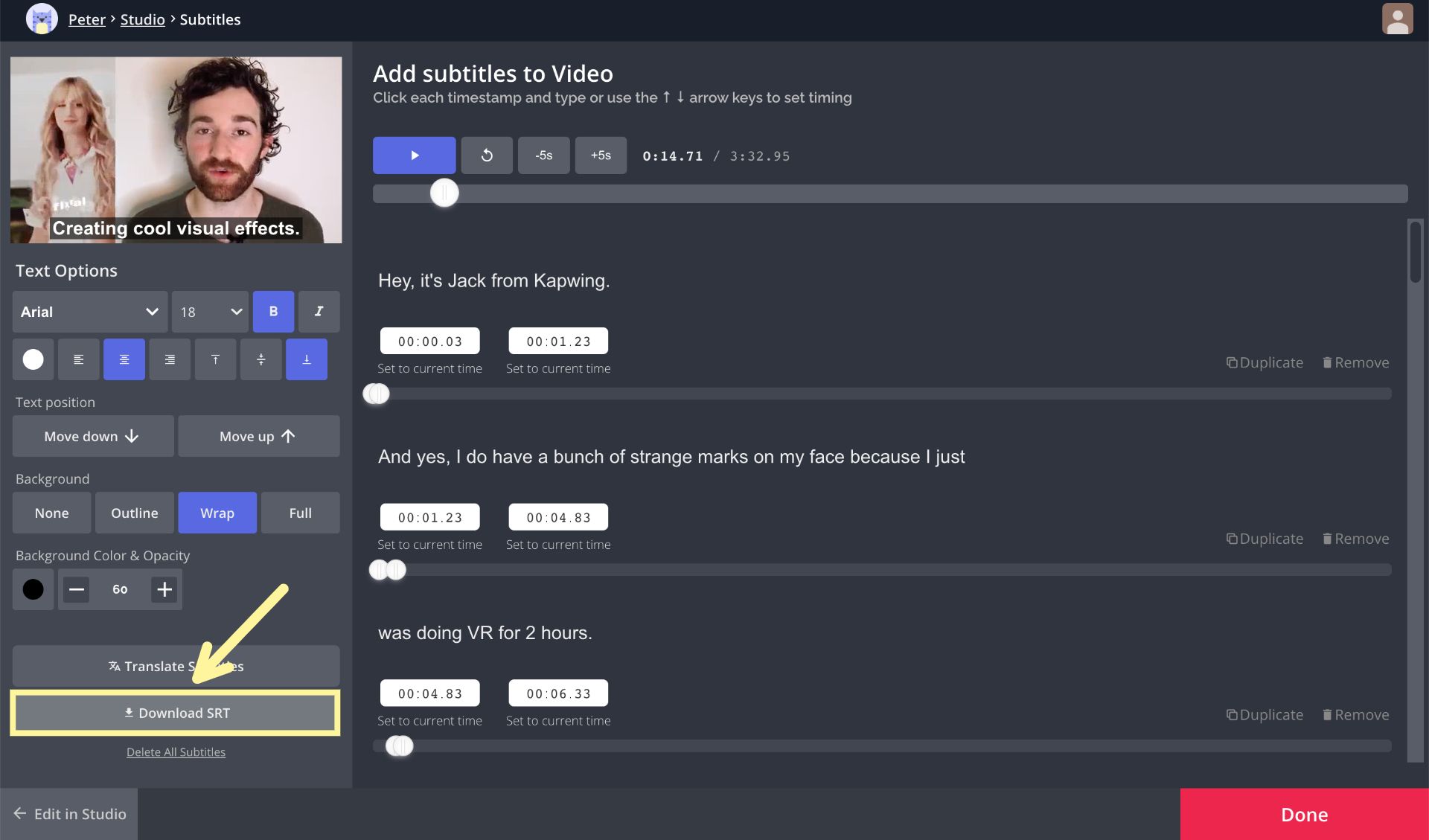The width and height of the screenshot is (1429, 840).
Task: Click Delete All Subtitles link
Action: [x=176, y=752]
